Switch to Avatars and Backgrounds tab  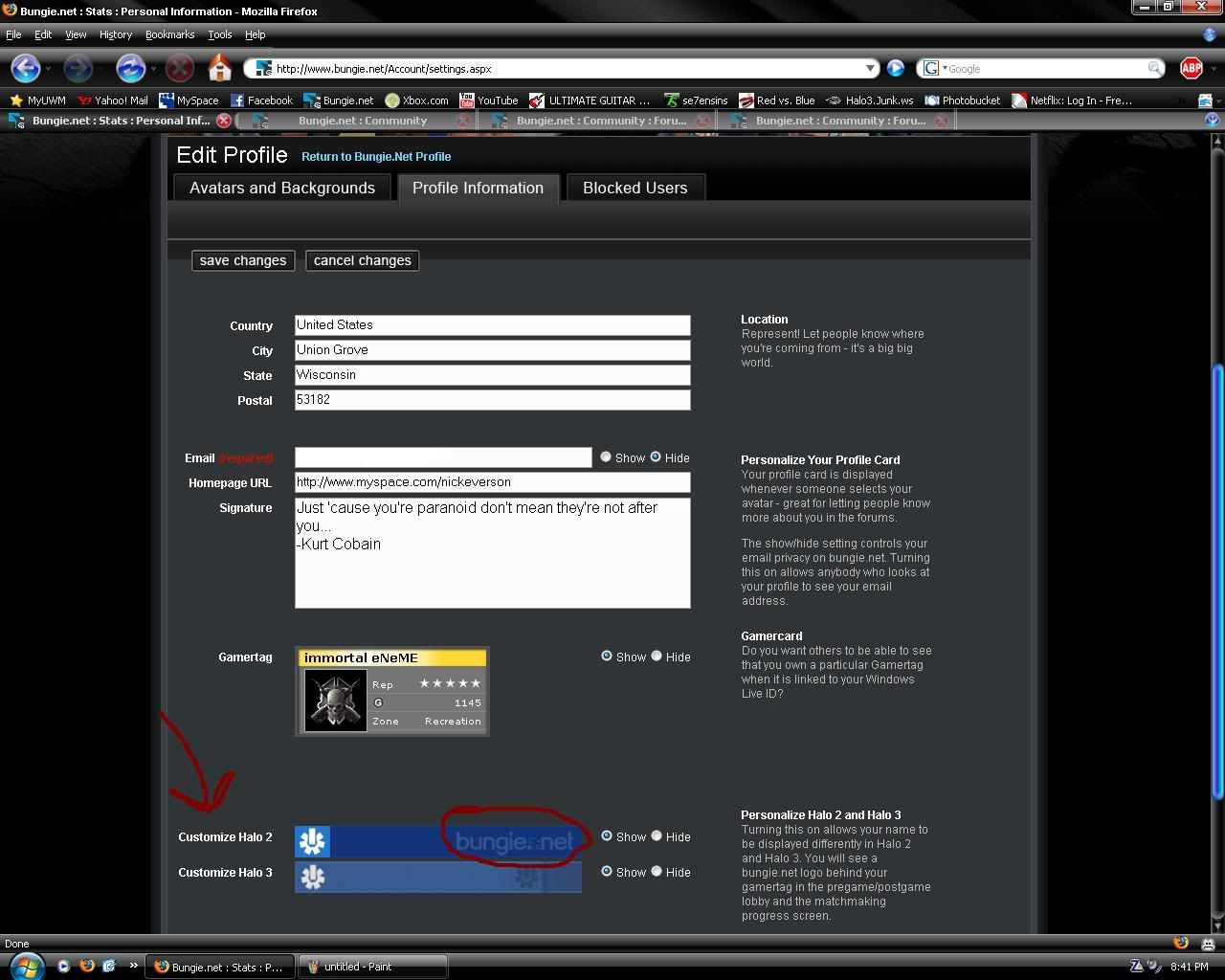(x=281, y=189)
